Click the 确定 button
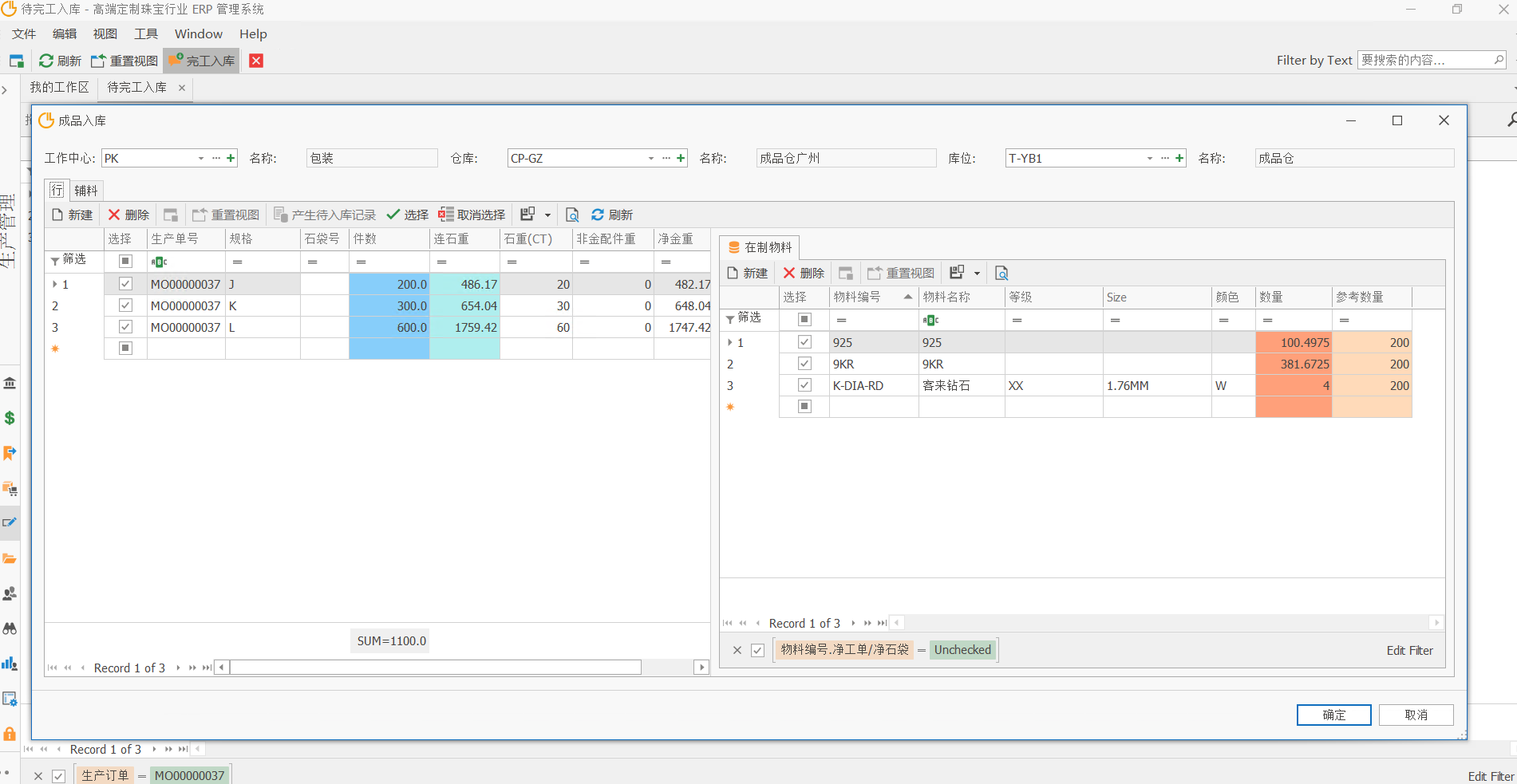This screenshot has width=1517, height=784. [x=1333, y=715]
